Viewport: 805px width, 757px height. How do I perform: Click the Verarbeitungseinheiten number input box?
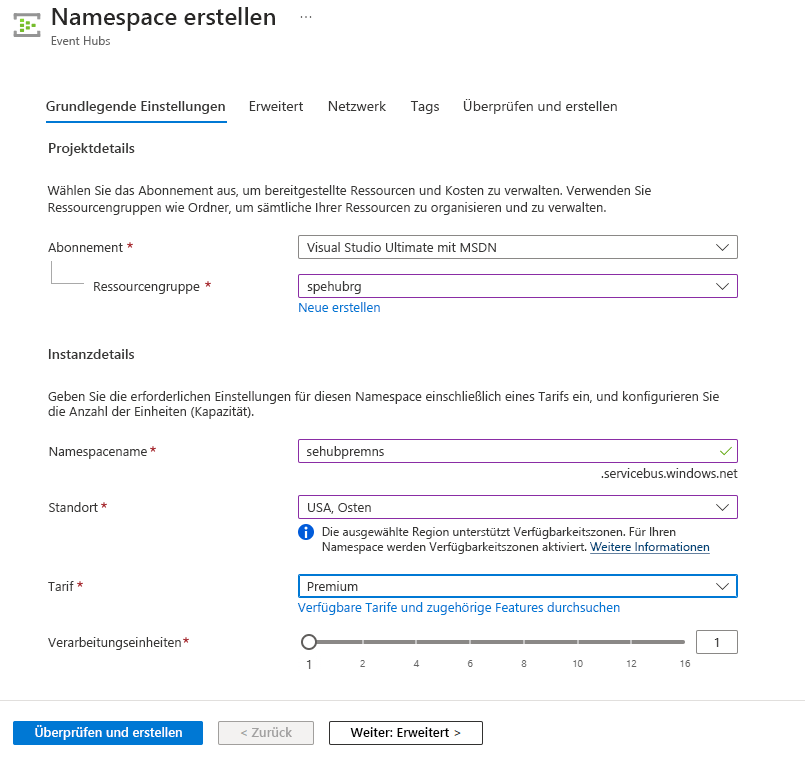pos(717,642)
